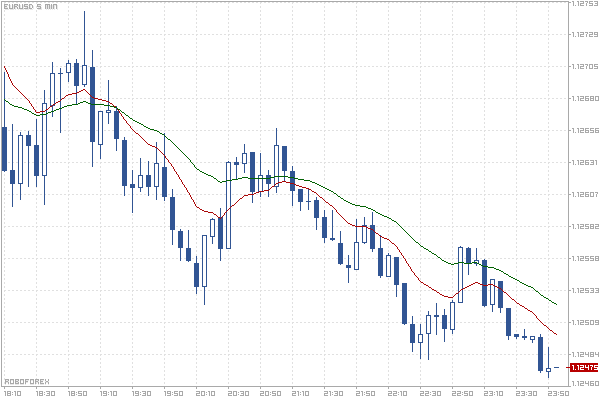The image size is (600, 400).
Task: Click the 1.12705 price level label
Action: [585, 67]
